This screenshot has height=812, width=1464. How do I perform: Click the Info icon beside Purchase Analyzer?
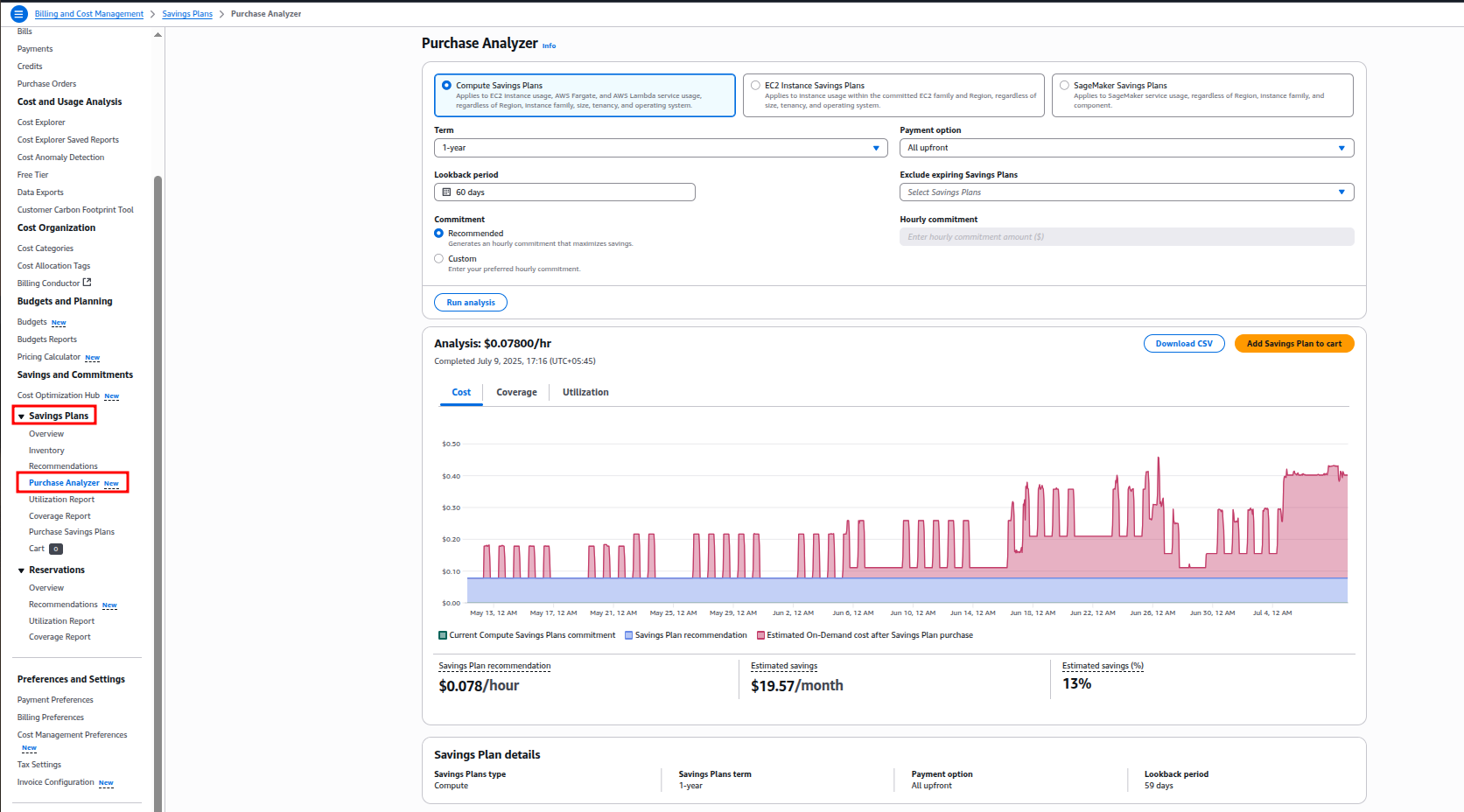[x=549, y=45]
